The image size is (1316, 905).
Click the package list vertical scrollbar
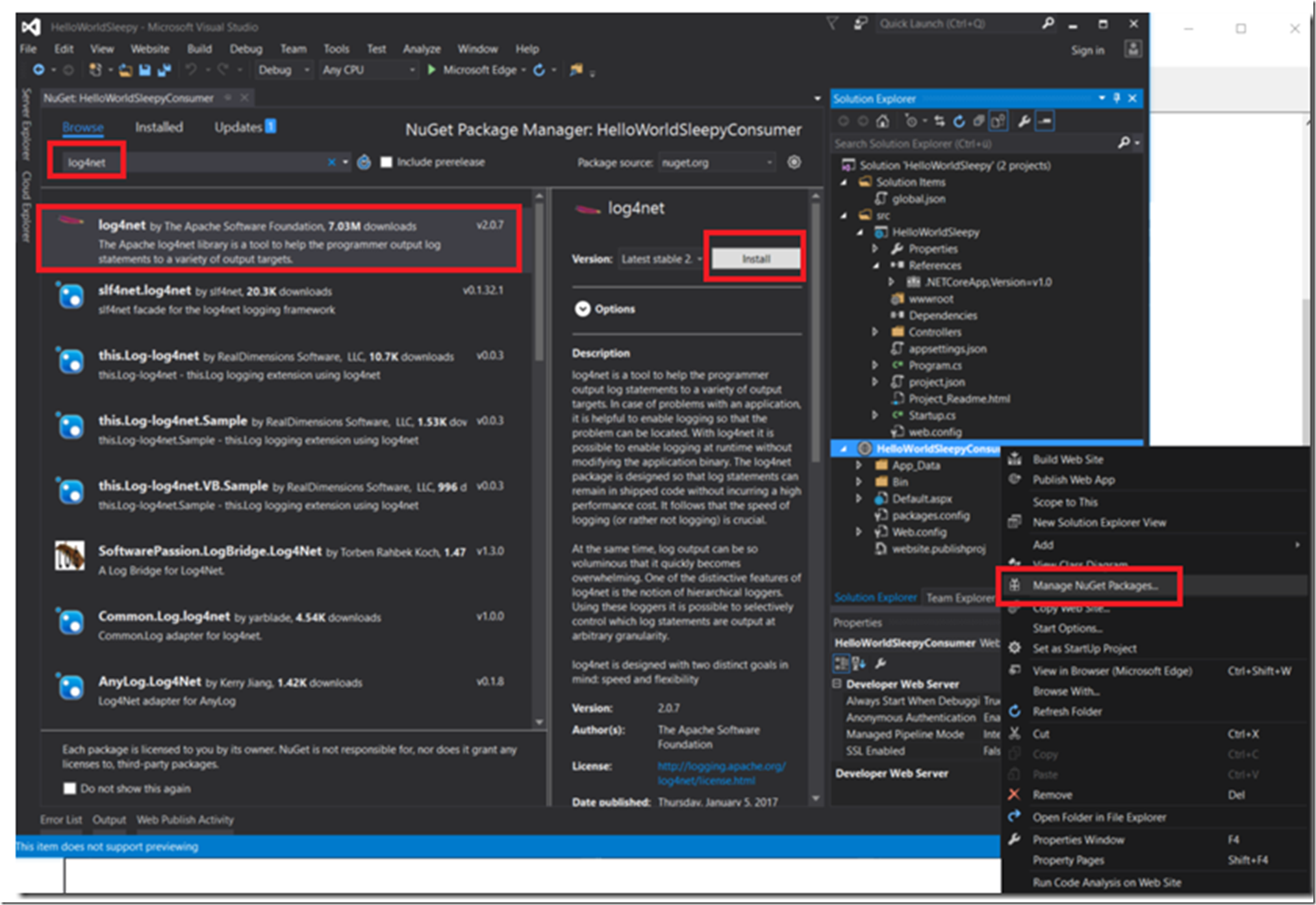coord(538,283)
